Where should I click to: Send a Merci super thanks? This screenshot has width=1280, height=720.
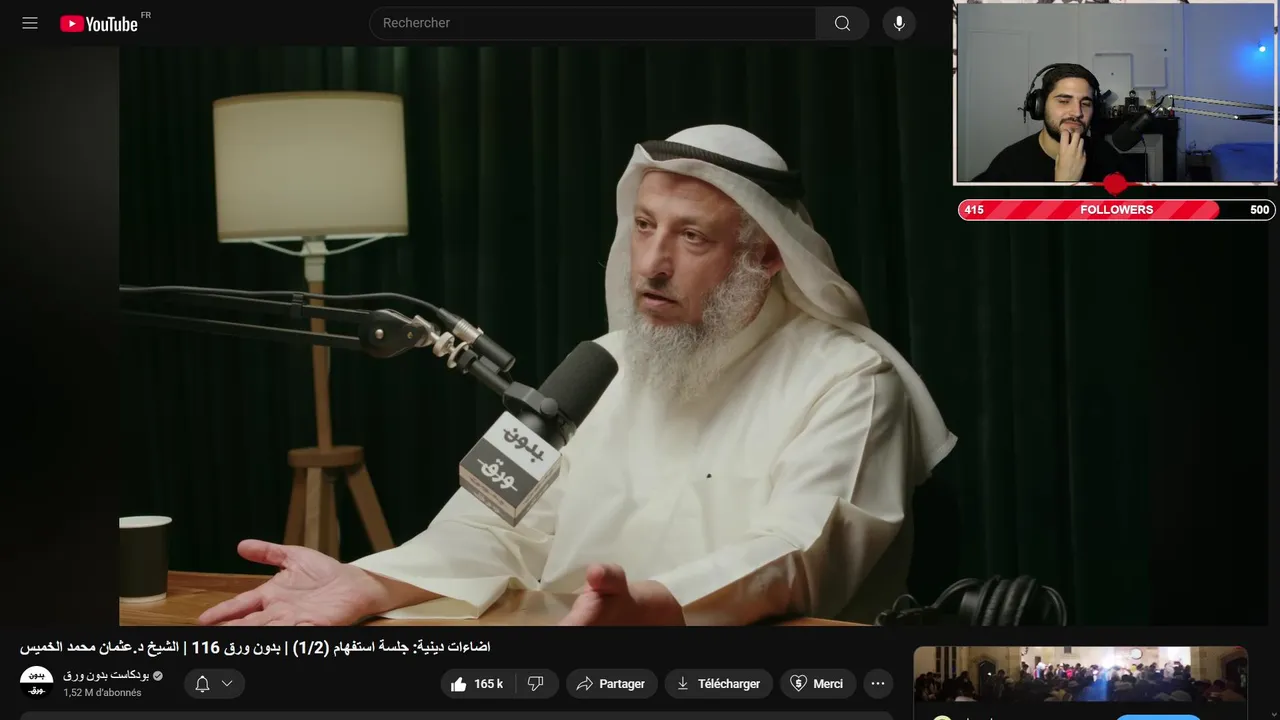[818, 684]
